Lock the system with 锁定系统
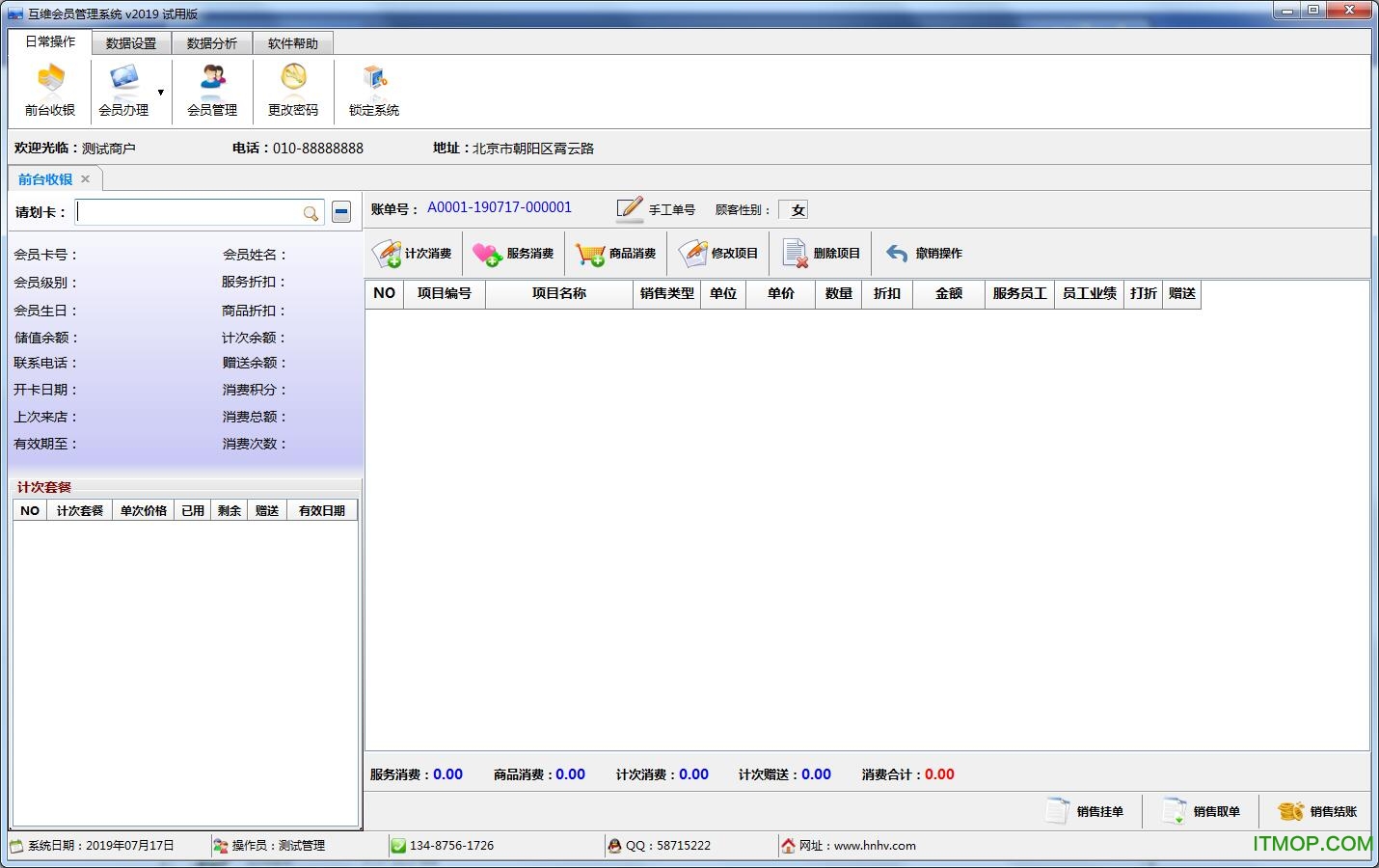 coord(374,90)
